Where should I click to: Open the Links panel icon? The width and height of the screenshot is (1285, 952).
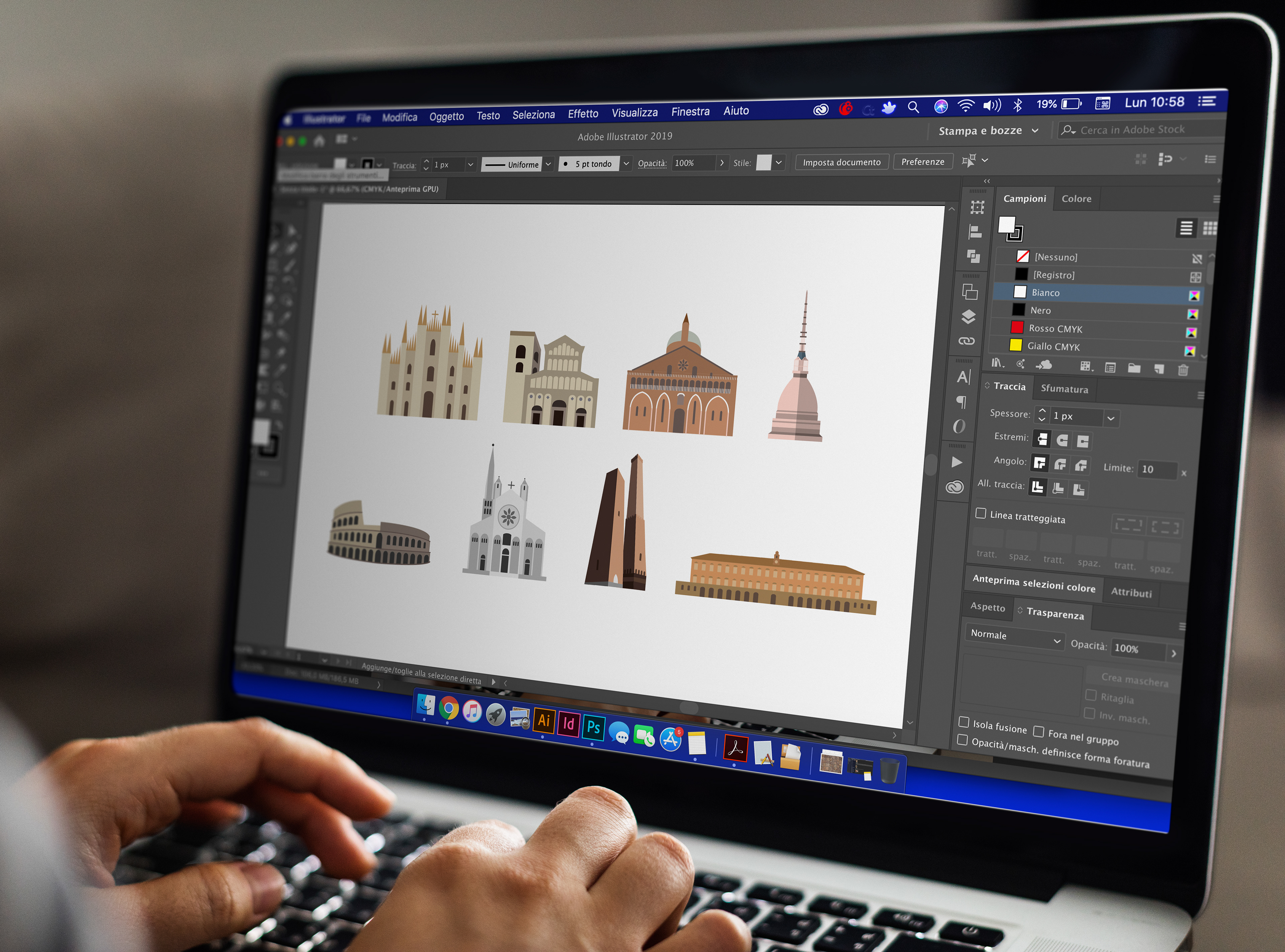(x=966, y=341)
